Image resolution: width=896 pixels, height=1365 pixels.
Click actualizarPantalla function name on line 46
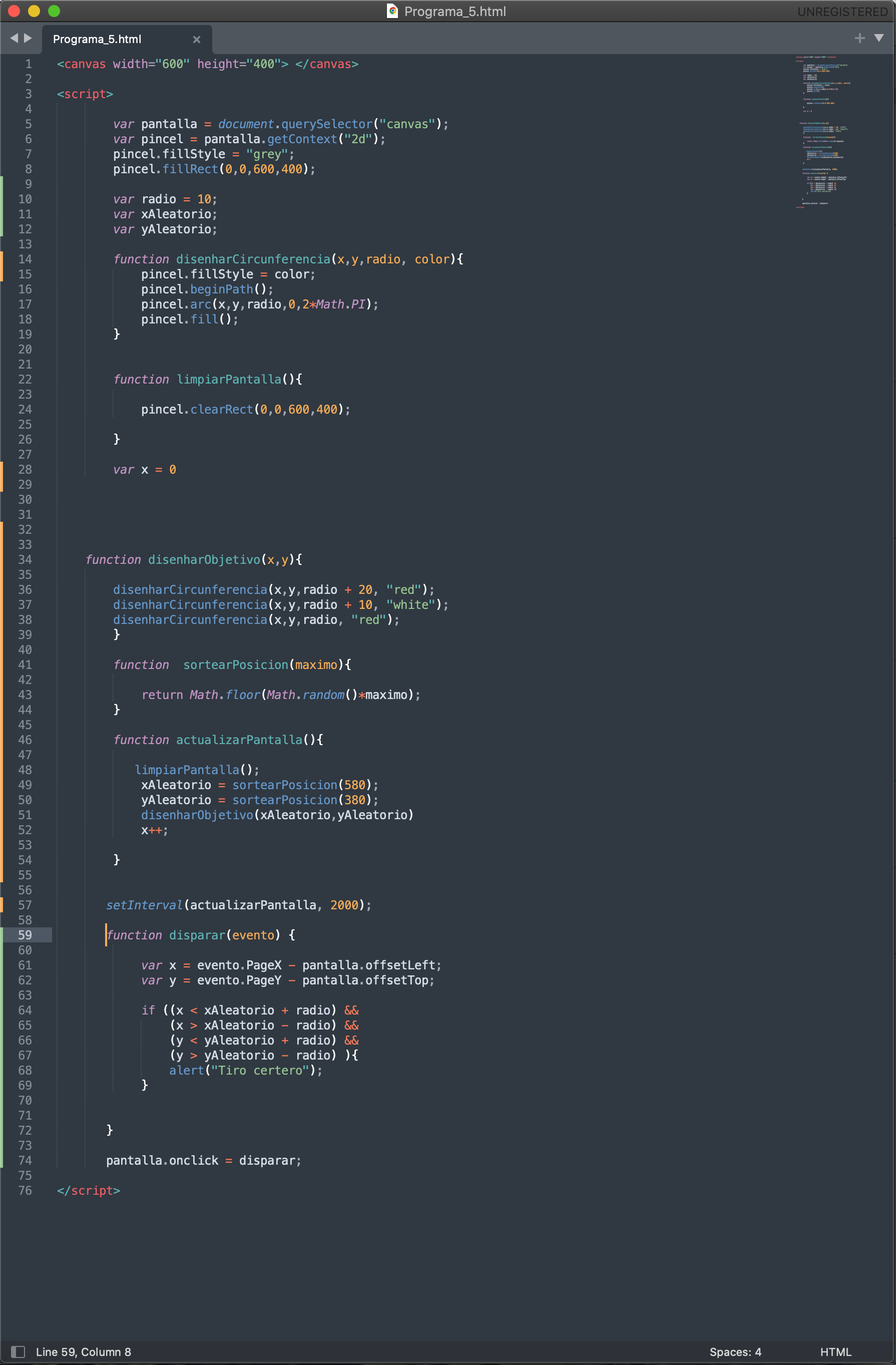click(239, 740)
